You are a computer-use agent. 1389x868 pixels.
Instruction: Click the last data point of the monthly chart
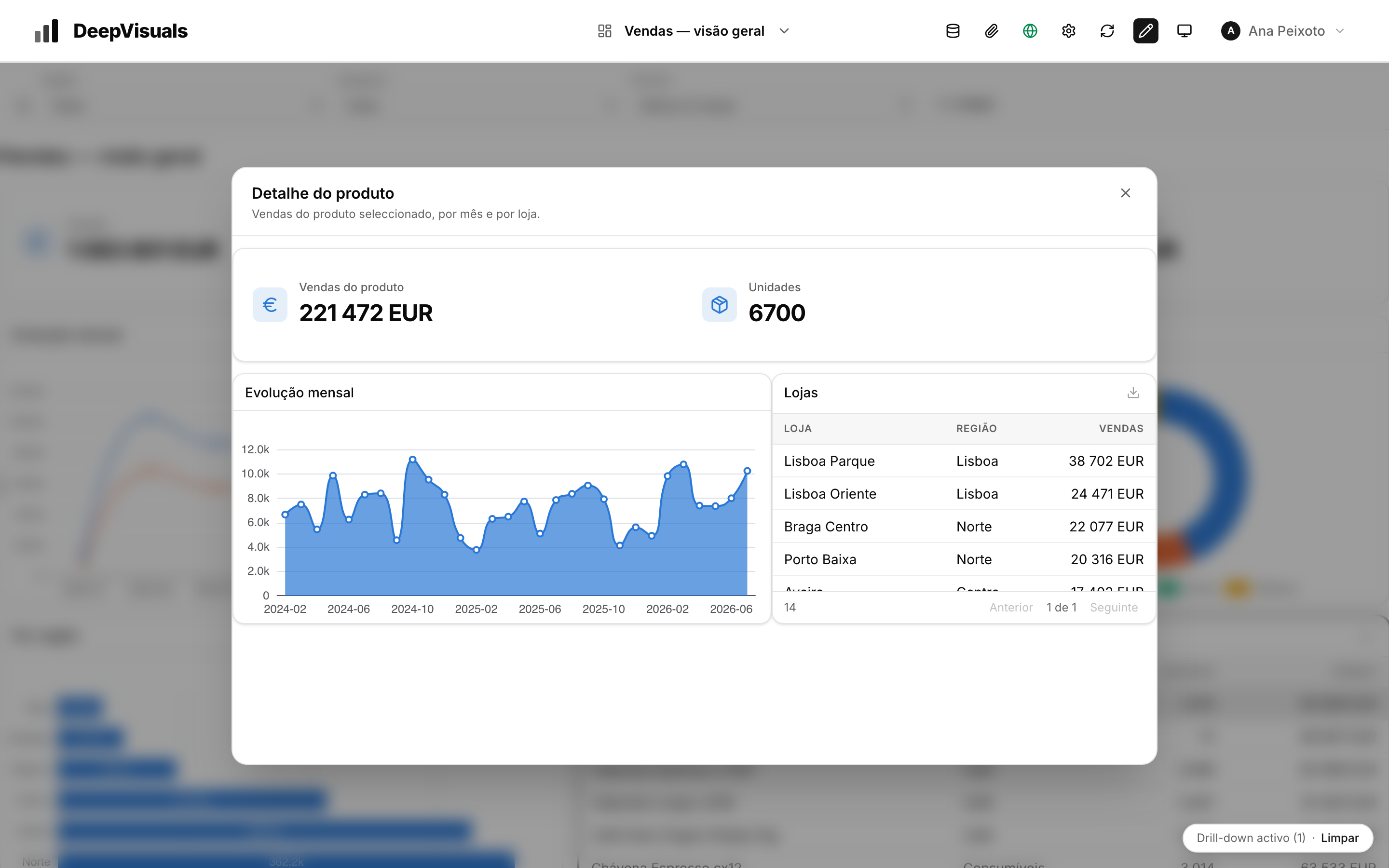(747, 471)
